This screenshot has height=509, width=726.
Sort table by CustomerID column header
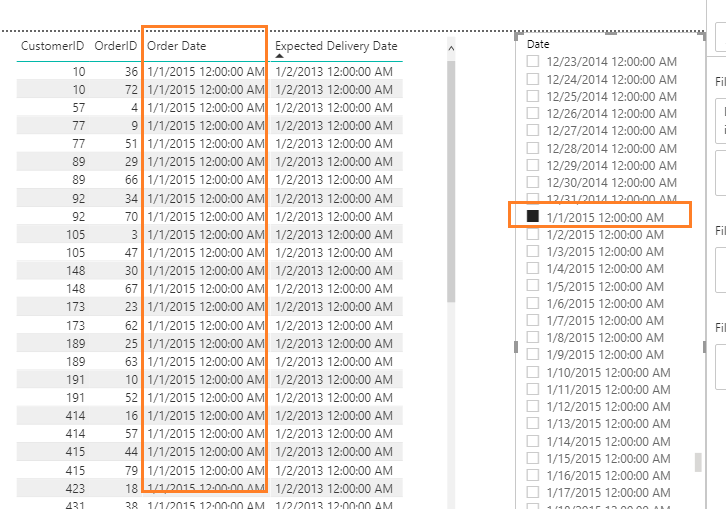(52, 46)
